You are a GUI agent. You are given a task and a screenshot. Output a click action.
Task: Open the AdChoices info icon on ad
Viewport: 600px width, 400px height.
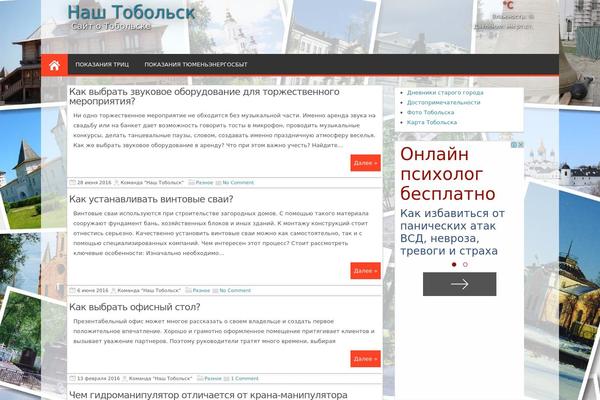coord(515,145)
